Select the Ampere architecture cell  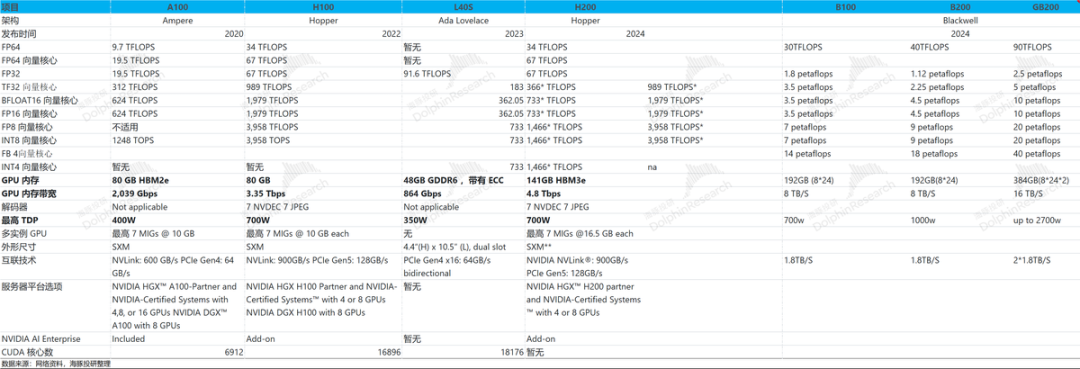click(x=178, y=21)
